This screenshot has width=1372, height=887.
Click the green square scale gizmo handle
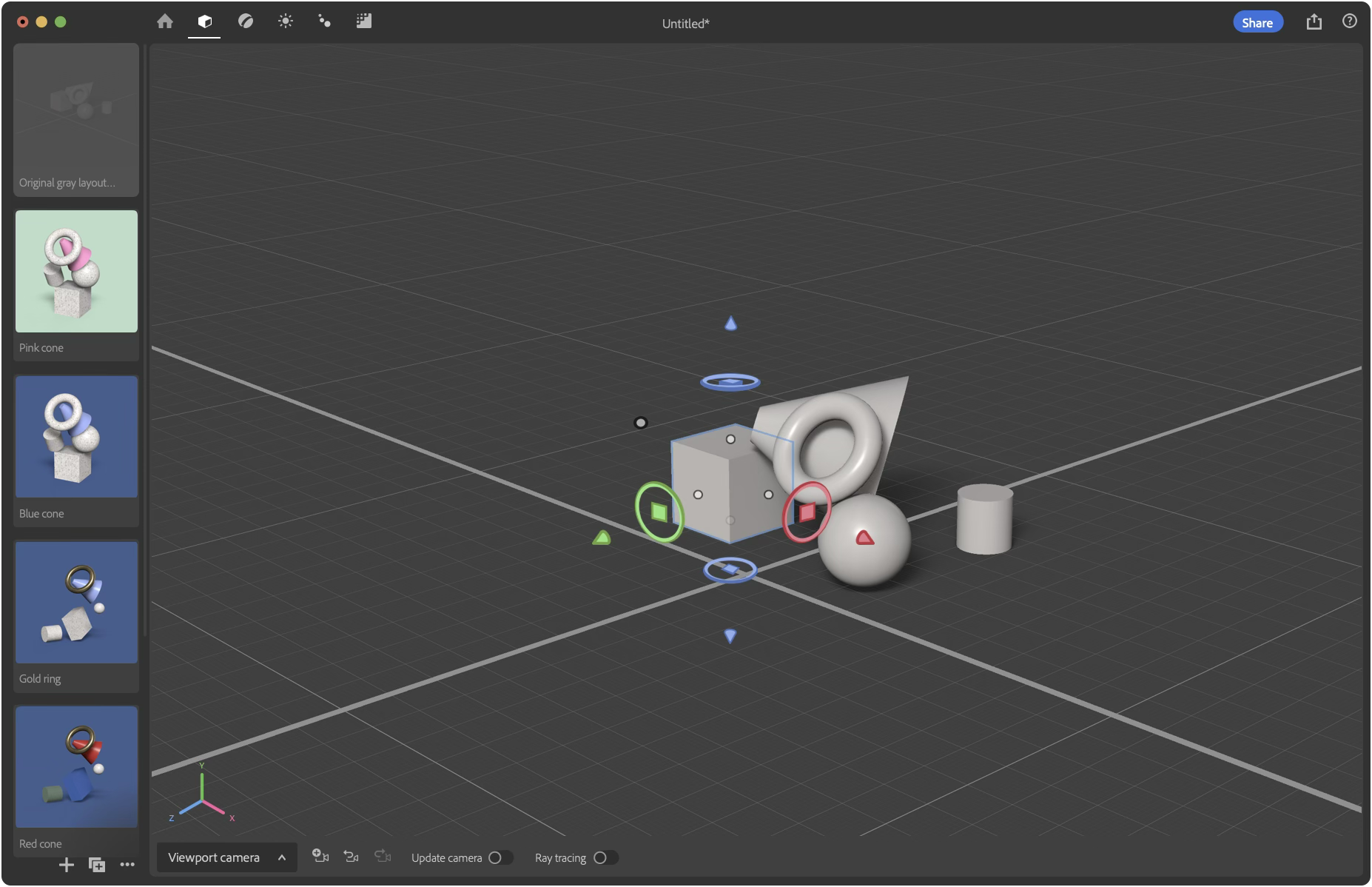(659, 512)
